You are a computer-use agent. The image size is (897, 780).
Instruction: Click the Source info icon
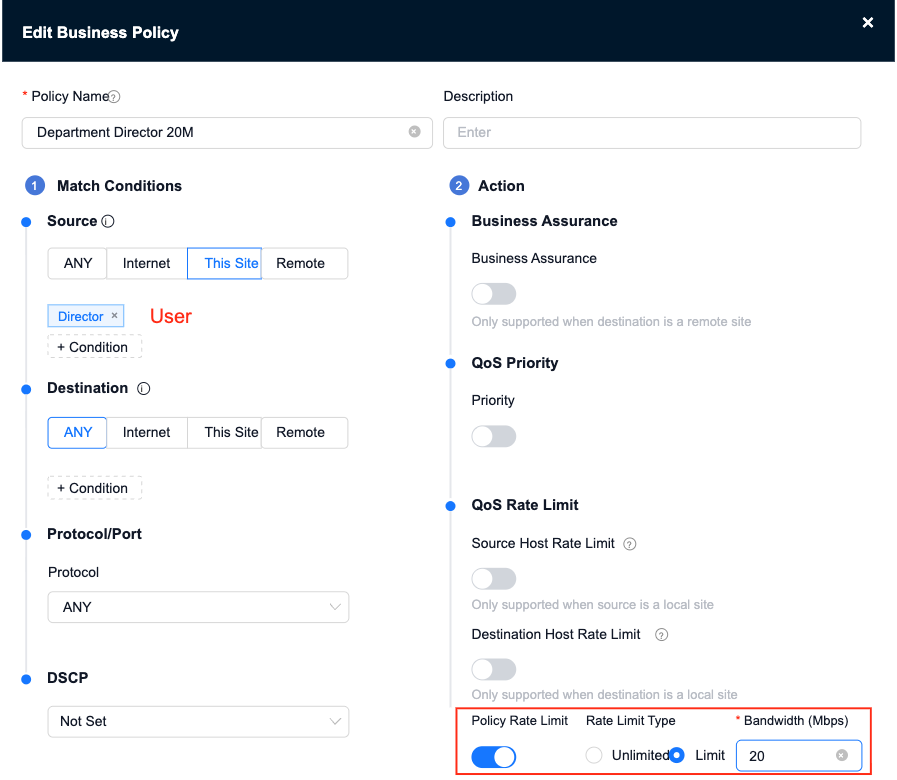pos(108,221)
